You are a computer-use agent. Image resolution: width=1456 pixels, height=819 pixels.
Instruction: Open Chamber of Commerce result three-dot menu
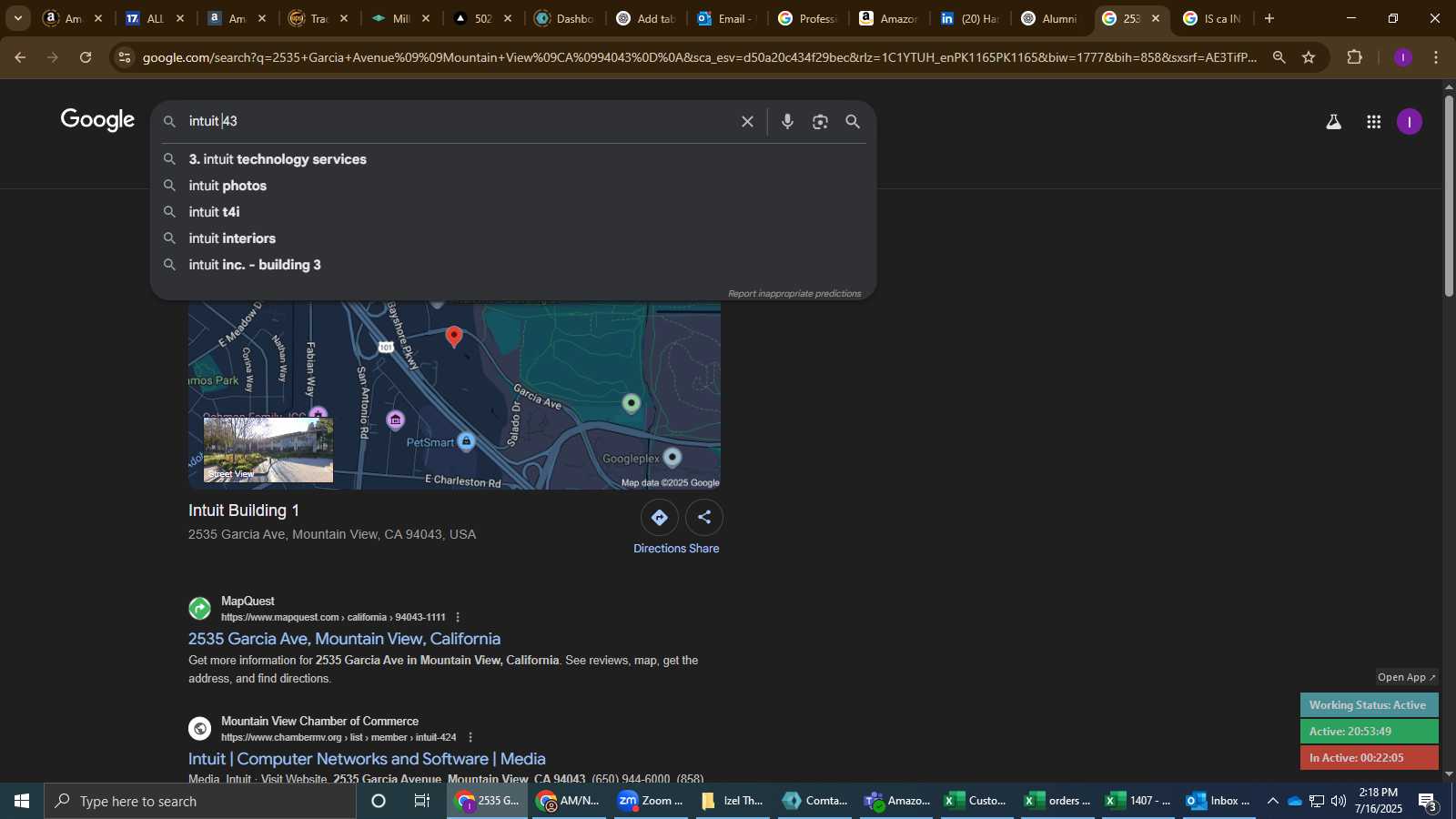pos(470,737)
